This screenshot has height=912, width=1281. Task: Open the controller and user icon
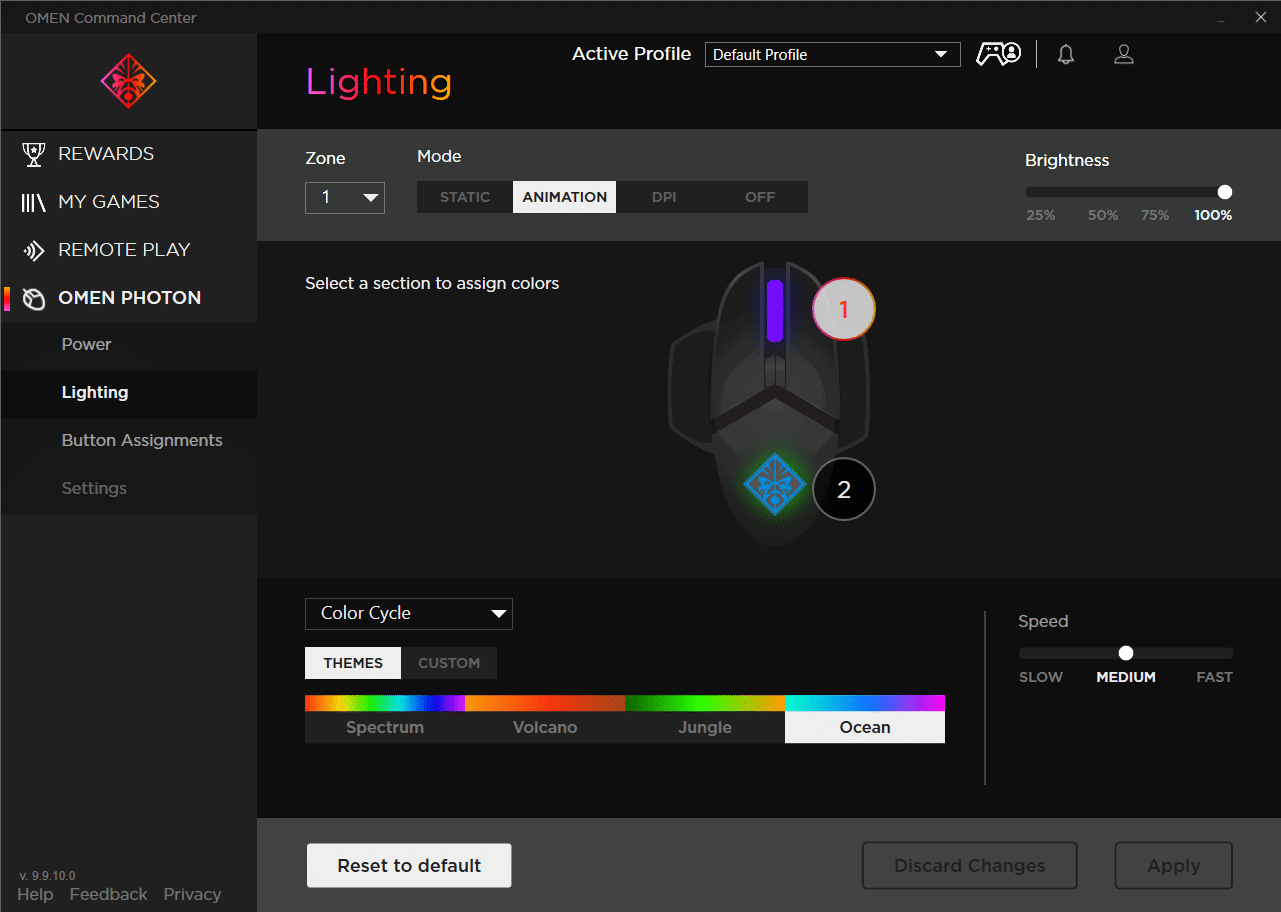tap(998, 54)
